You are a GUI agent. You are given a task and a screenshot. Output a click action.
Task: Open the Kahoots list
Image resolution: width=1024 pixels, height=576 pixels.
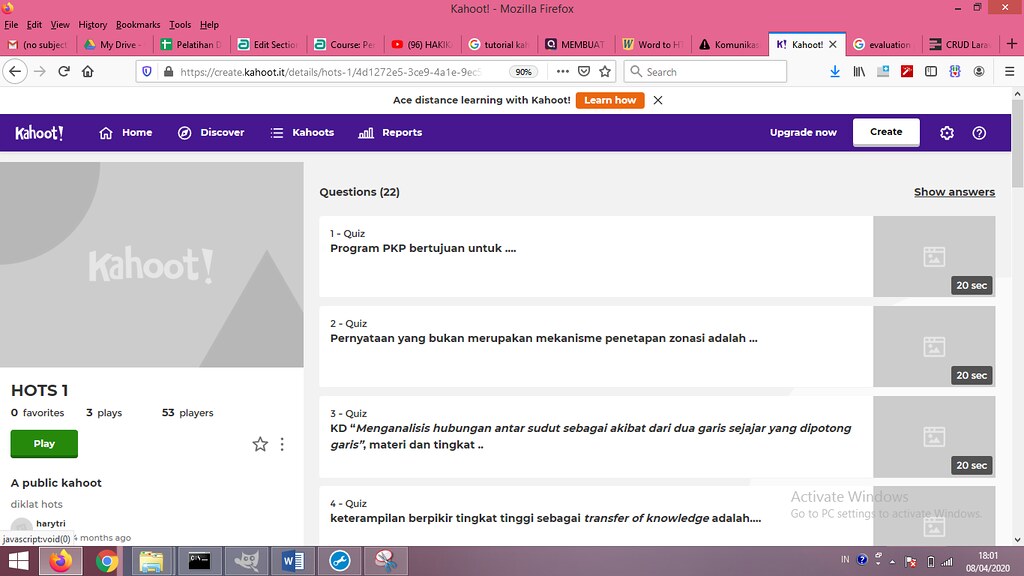click(x=302, y=133)
